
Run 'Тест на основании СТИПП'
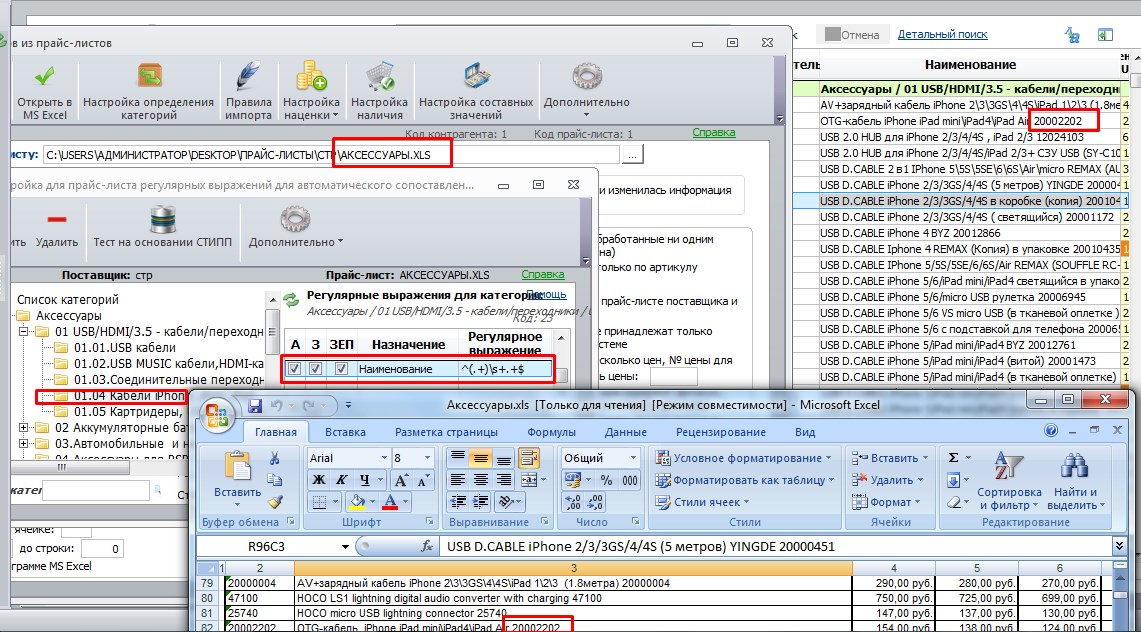pyautogui.click(x=162, y=218)
